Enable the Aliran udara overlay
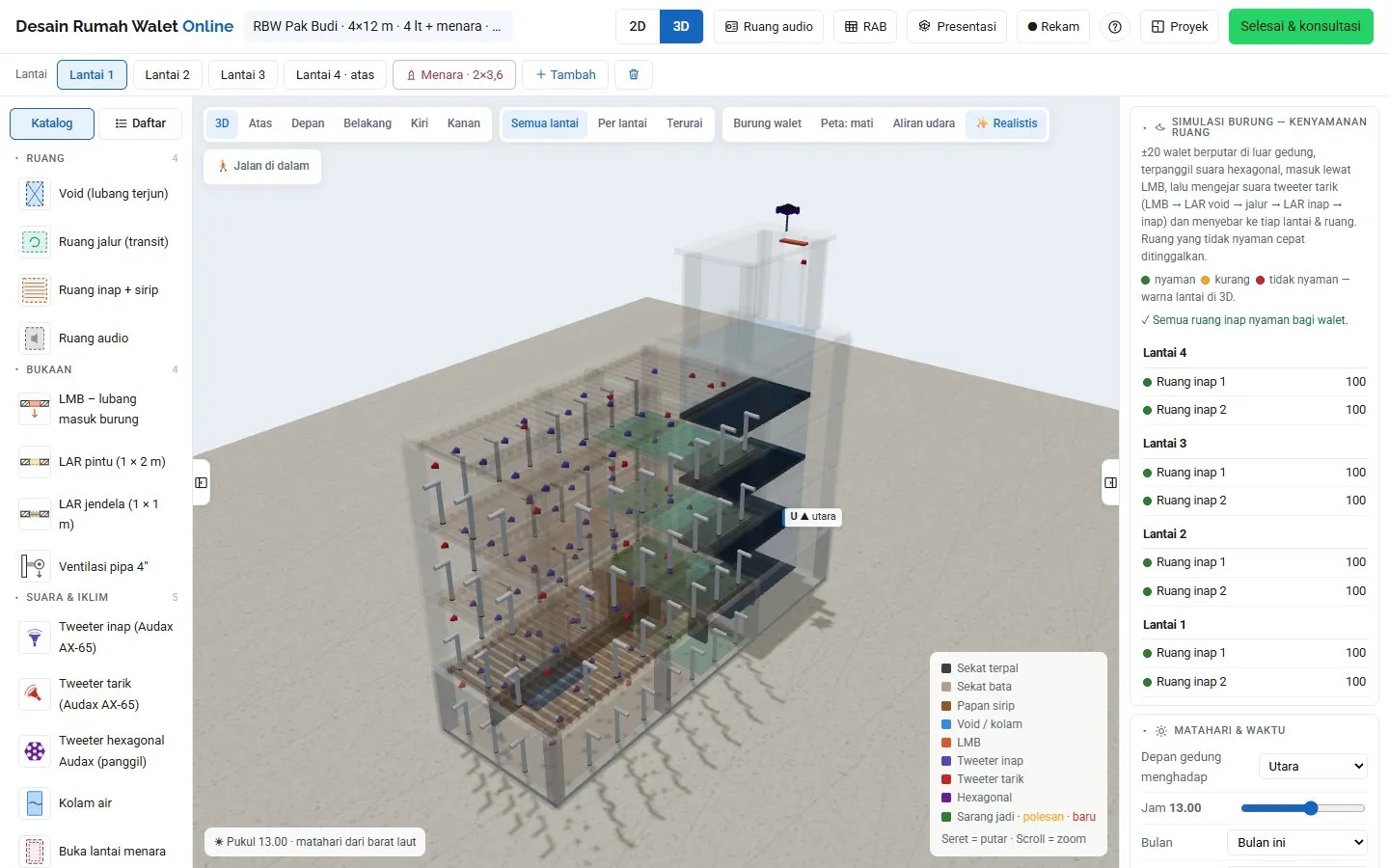The width and height of the screenshot is (1389, 868). point(923,123)
